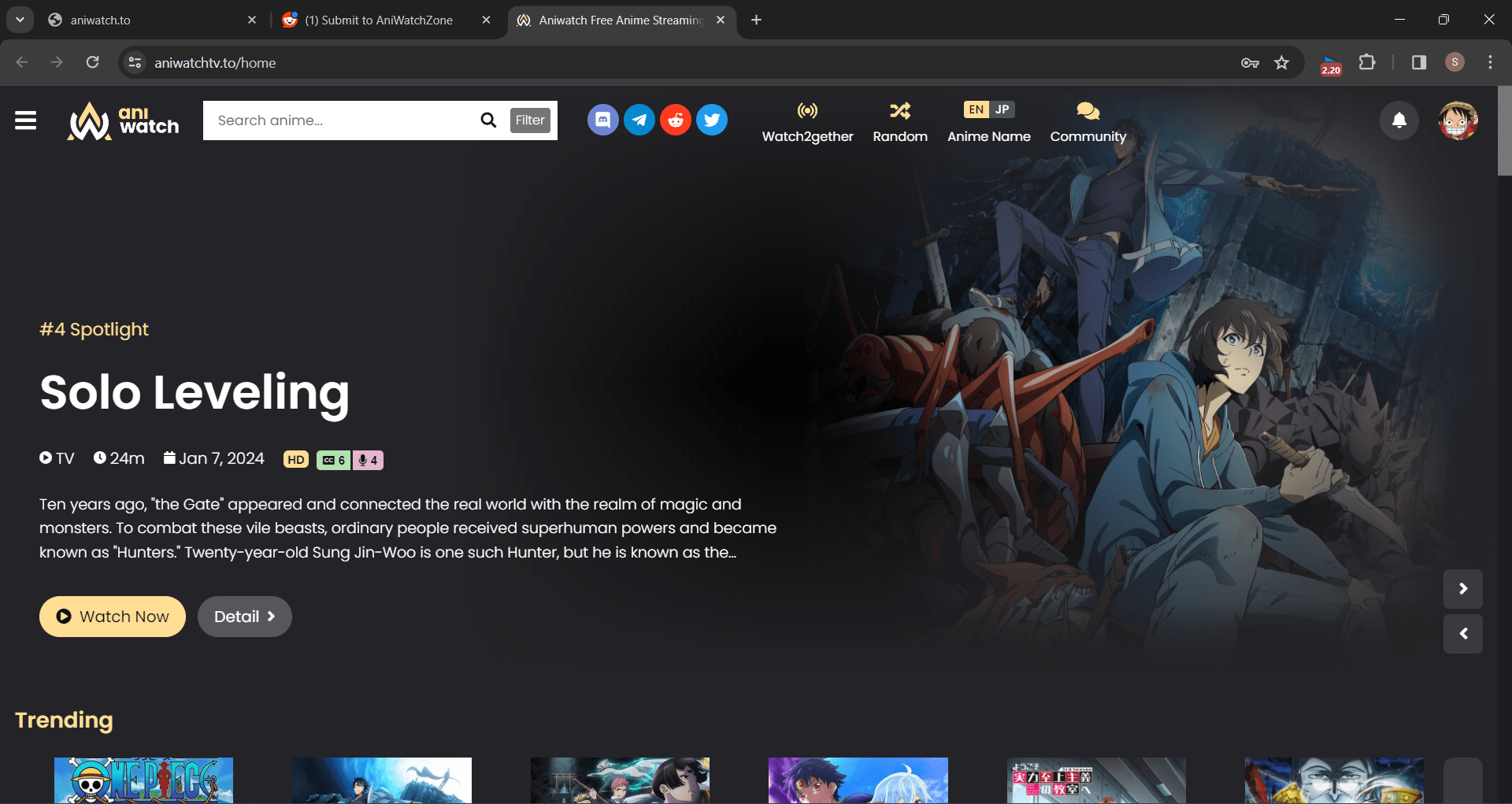Click the subtitle count badge 6
This screenshot has width=1512, height=804.
pos(333,460)
